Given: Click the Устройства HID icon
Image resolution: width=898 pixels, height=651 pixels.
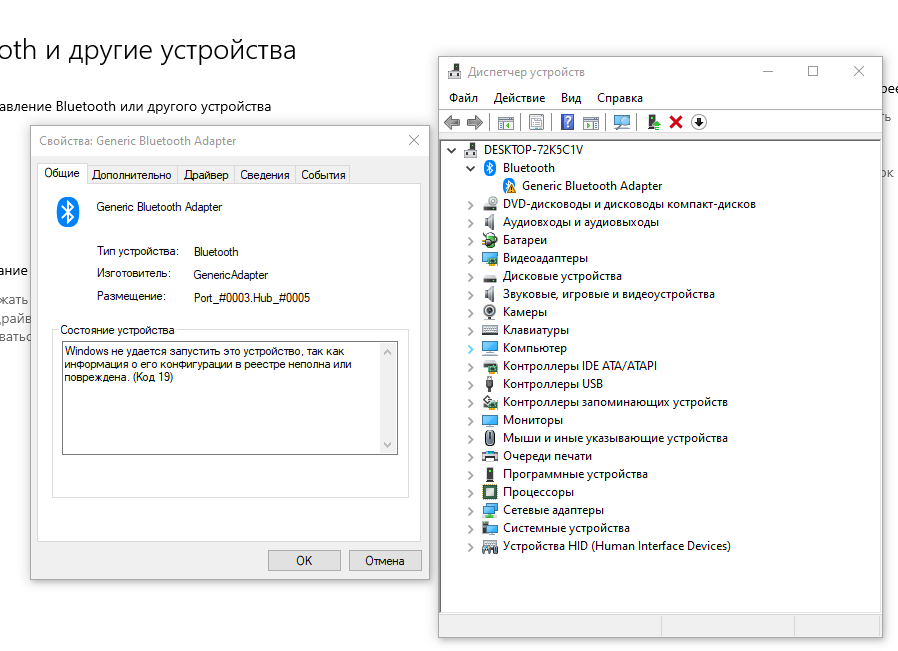Looking at the screenshot, I should (490, 546).
